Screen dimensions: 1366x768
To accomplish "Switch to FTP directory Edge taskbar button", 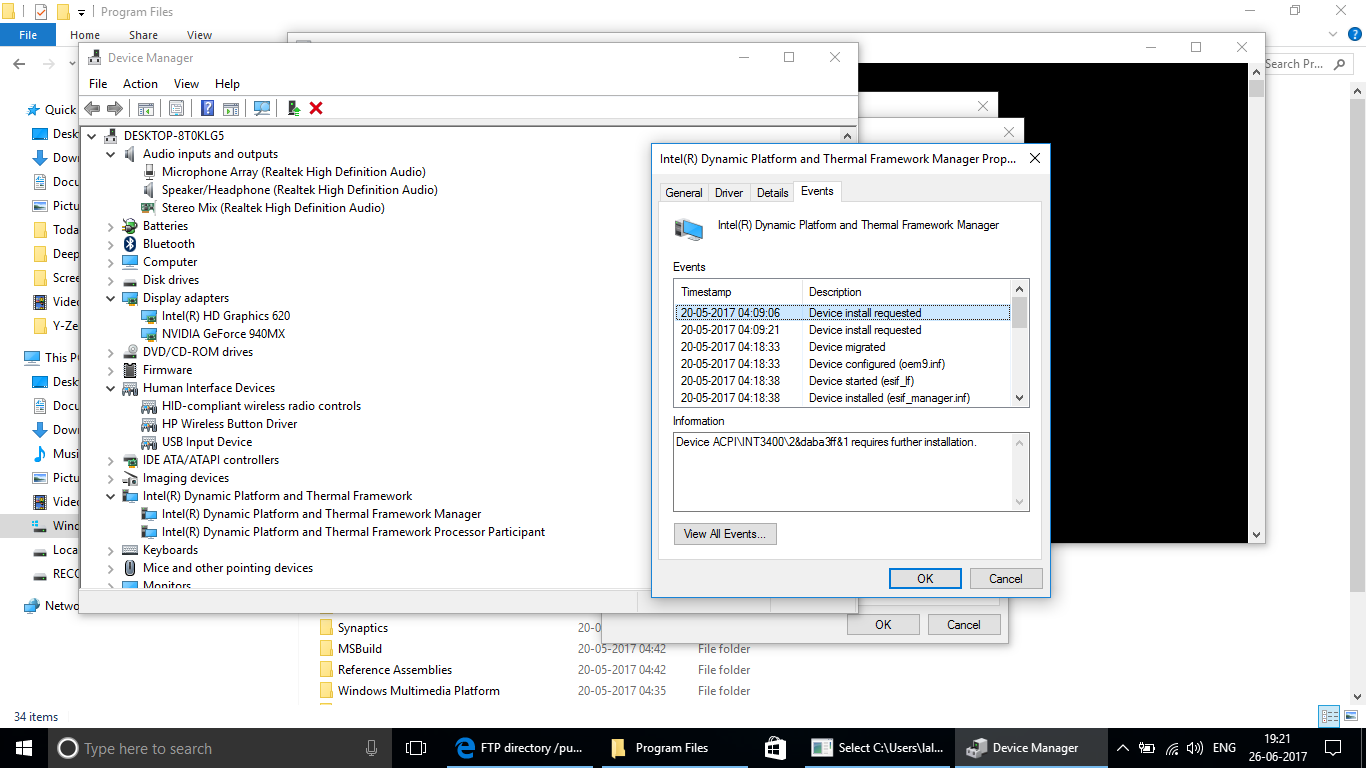I will [520, 748].
